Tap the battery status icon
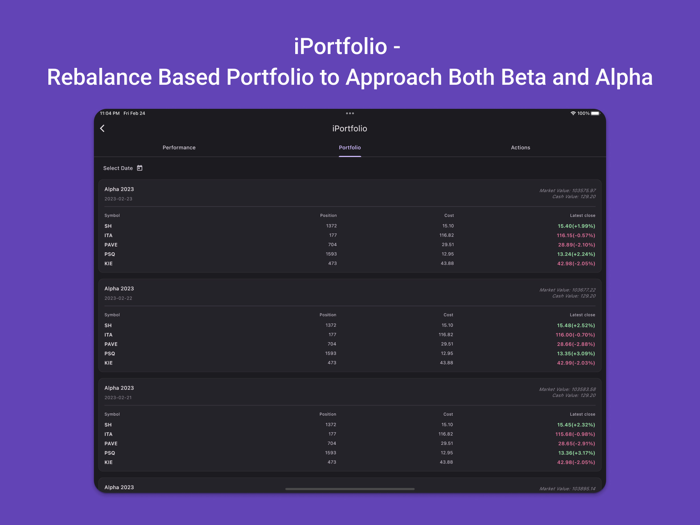Screen dimensions: 700x525 point(595,113)
